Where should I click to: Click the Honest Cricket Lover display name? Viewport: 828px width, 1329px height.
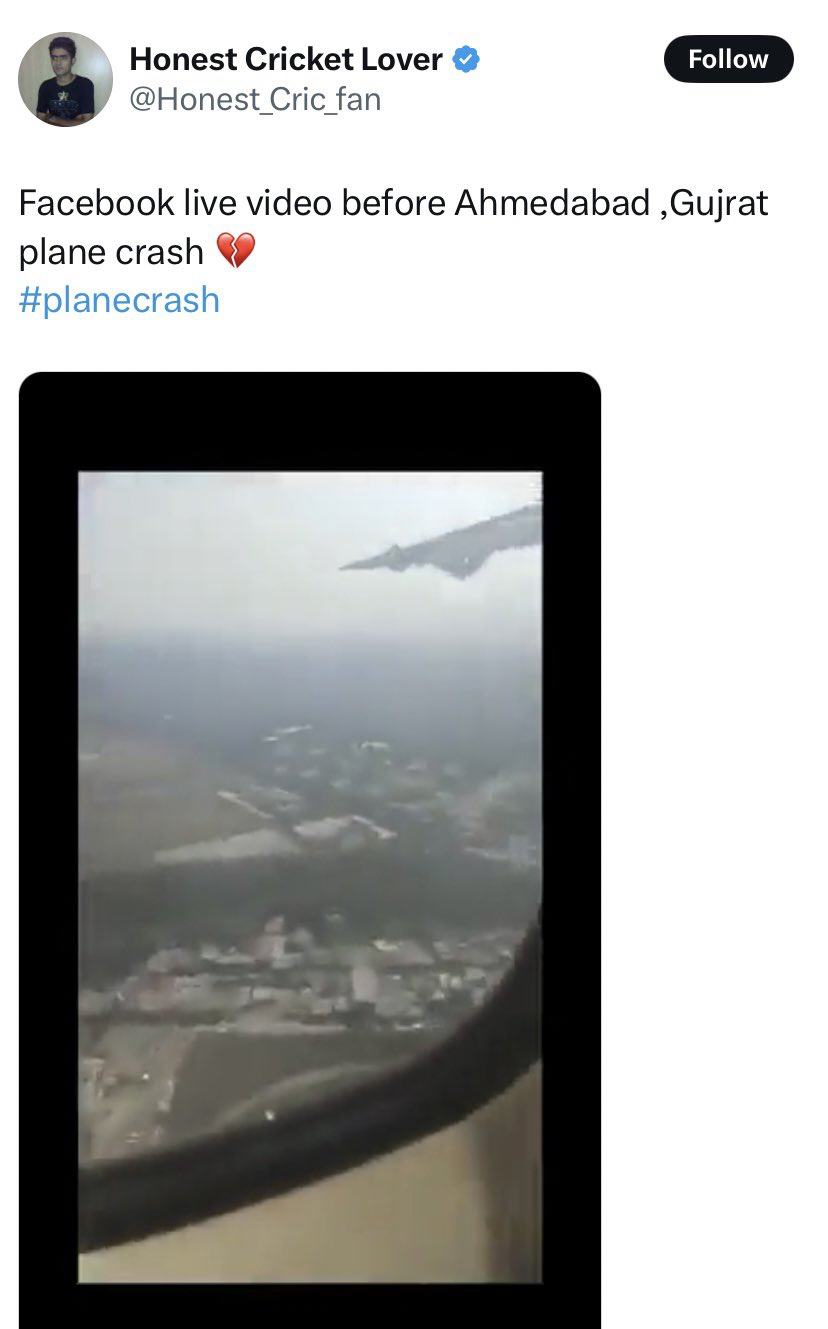[286, 60]
